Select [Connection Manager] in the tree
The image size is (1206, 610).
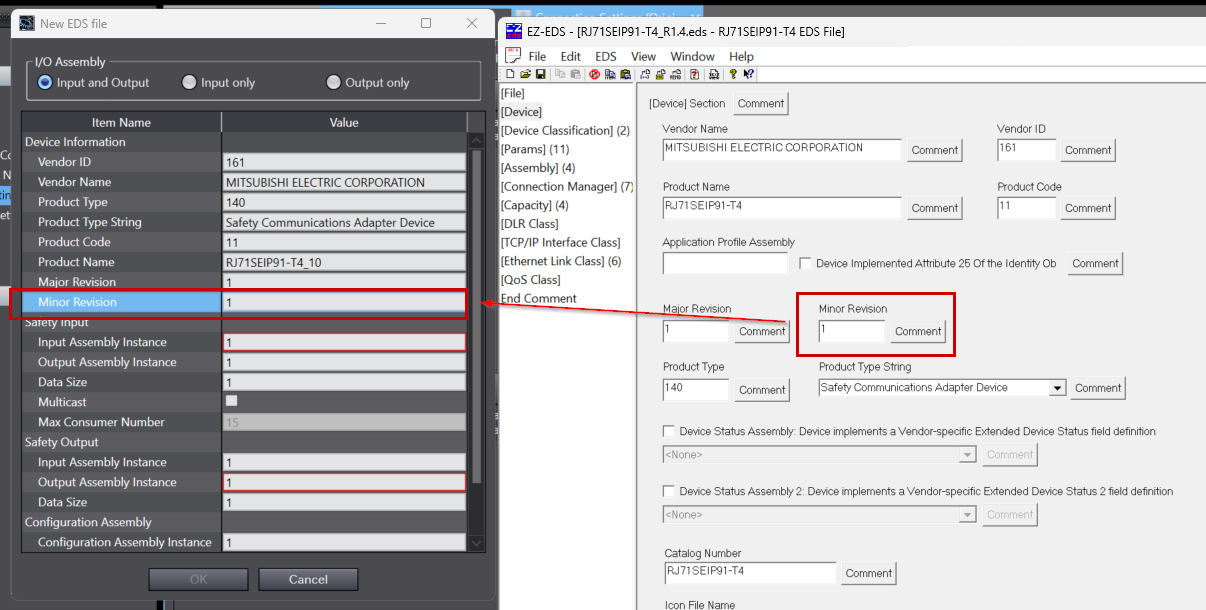[567, 187]
